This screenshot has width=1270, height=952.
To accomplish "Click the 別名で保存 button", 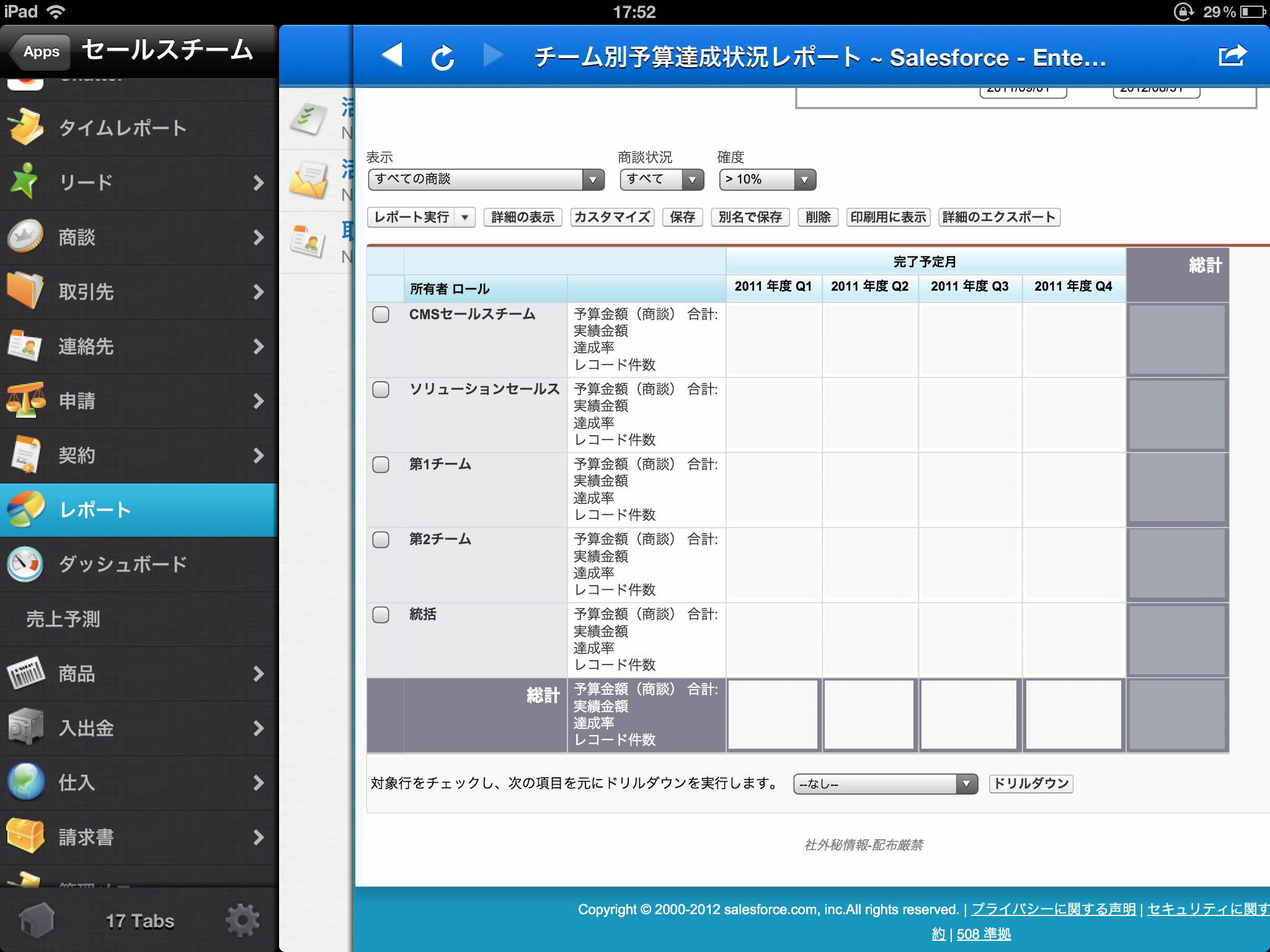I will (750, 217).
